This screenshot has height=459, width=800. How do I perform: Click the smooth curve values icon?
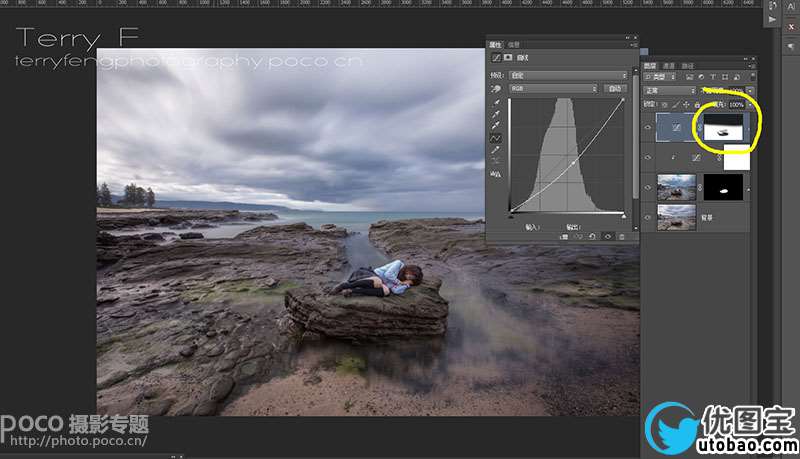pyautogui.click(x=496, y=161)
